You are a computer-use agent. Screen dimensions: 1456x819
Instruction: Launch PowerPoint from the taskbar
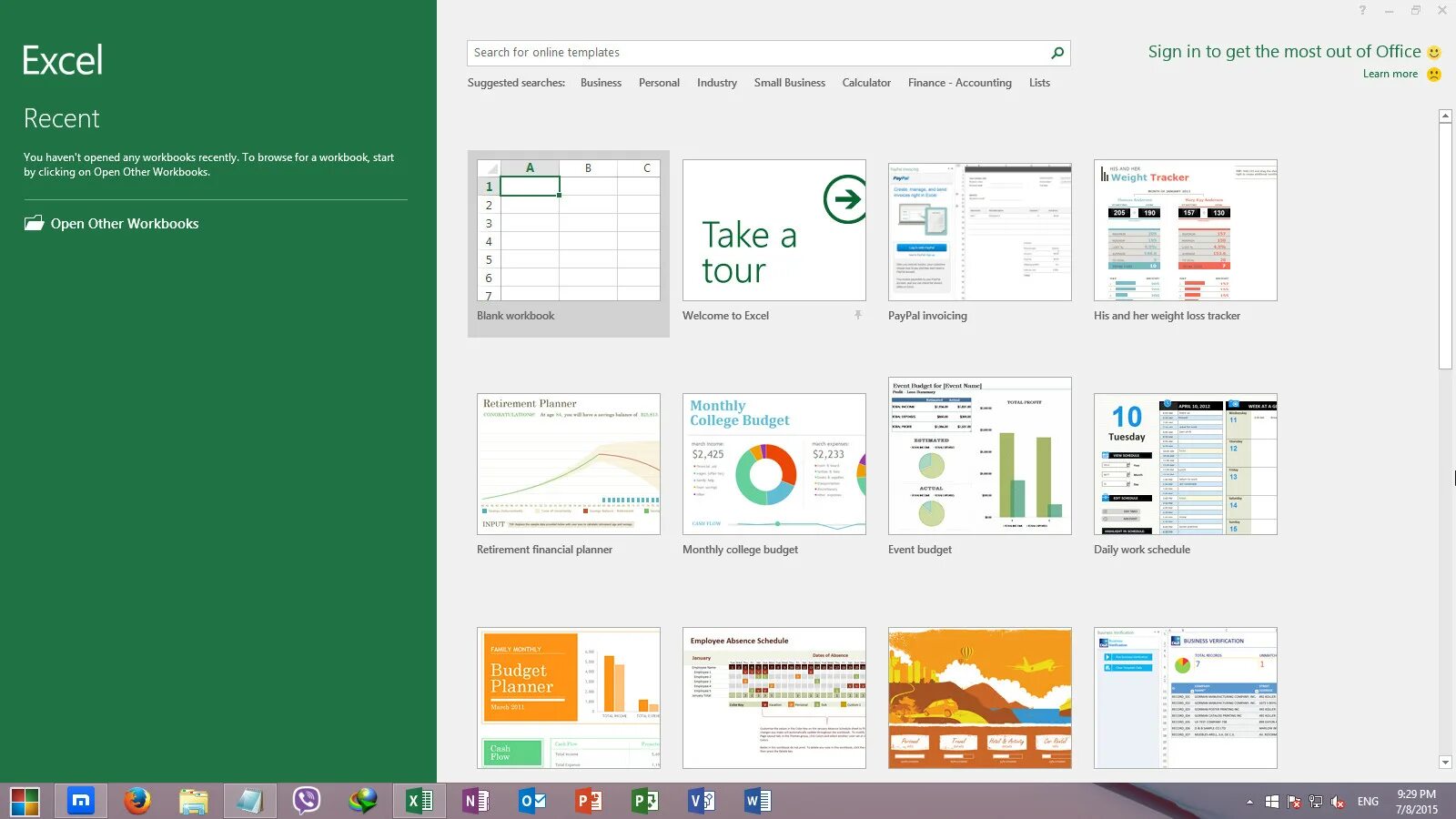point(589,801)
